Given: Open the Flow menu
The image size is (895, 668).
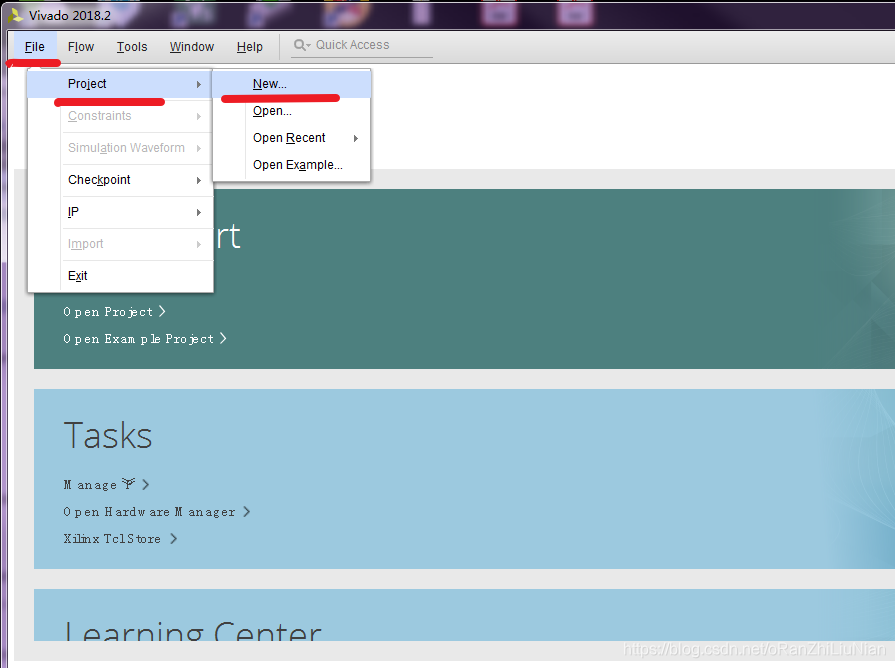Looking at the screenshot, I should pyautogui.click(x=80, y=47).
